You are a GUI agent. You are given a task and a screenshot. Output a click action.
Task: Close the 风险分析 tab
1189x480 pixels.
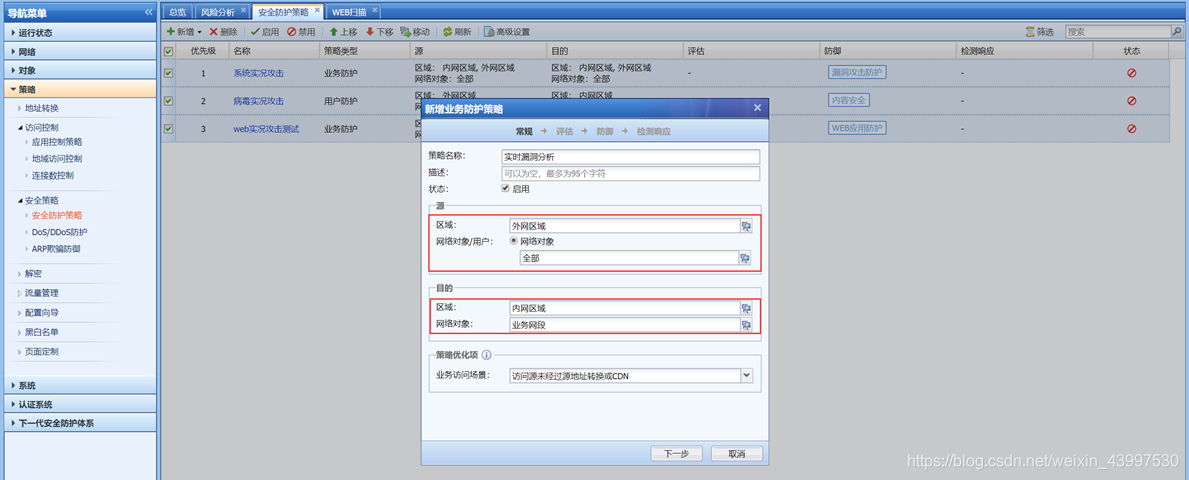tap(243, 11)
